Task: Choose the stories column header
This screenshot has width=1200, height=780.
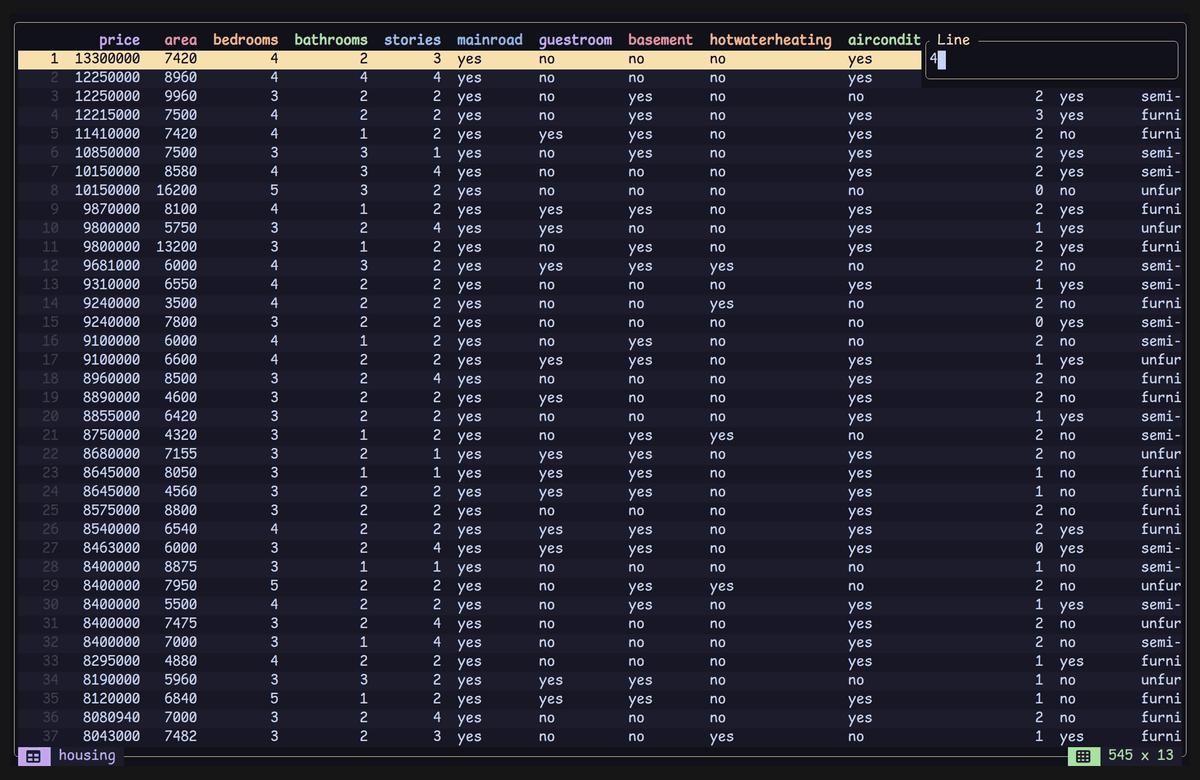Action: coord(412,40)
